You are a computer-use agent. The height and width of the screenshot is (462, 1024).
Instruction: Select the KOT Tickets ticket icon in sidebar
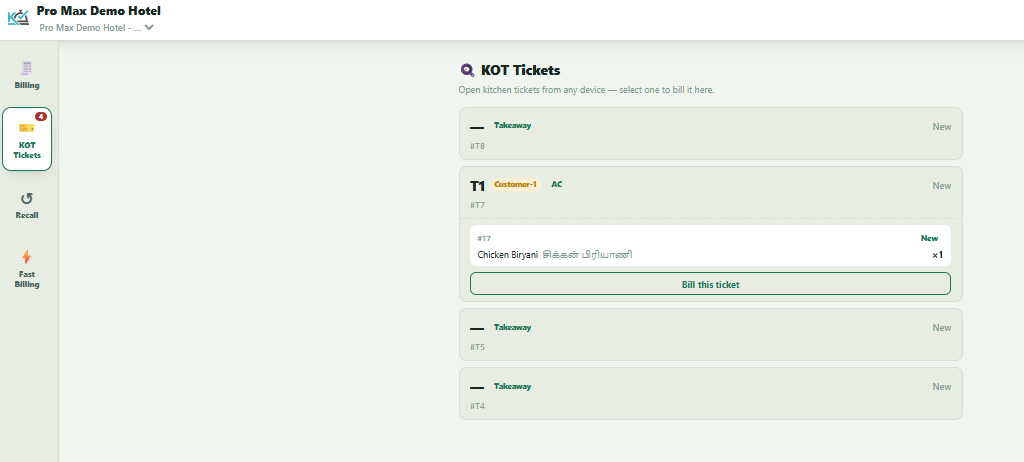(26, 127)
